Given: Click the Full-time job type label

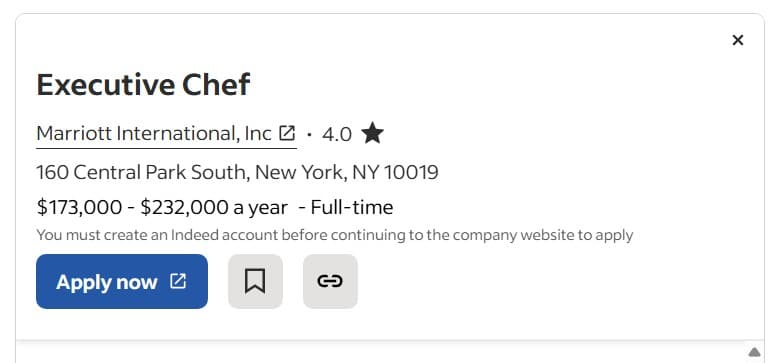Looking at the screenshot, I should (x=352, y=207).
